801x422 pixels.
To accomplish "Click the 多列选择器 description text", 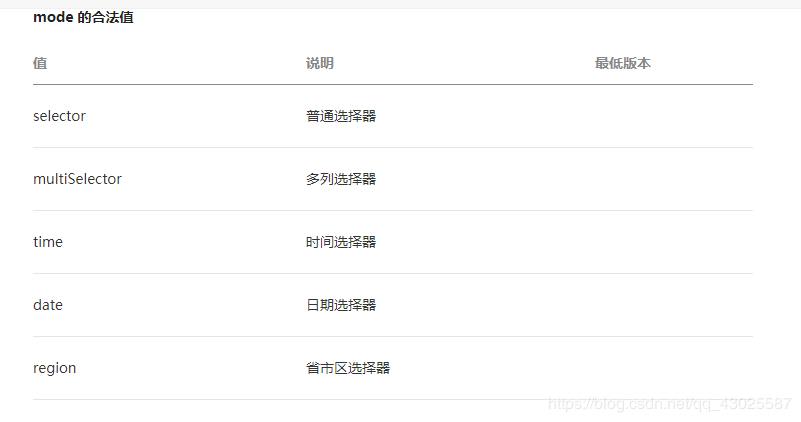I will (x=341, y=179).
